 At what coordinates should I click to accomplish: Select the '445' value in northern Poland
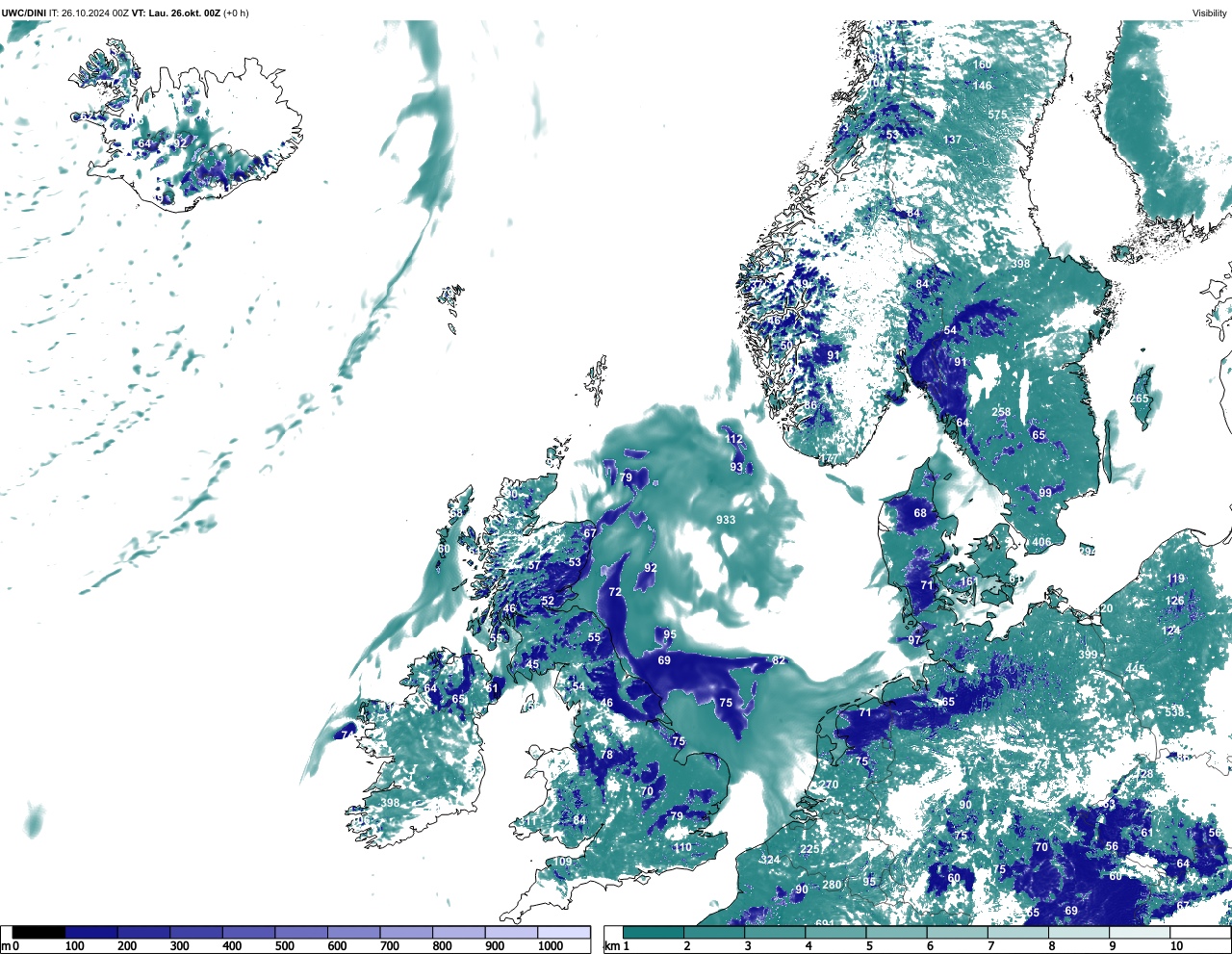1136,668
